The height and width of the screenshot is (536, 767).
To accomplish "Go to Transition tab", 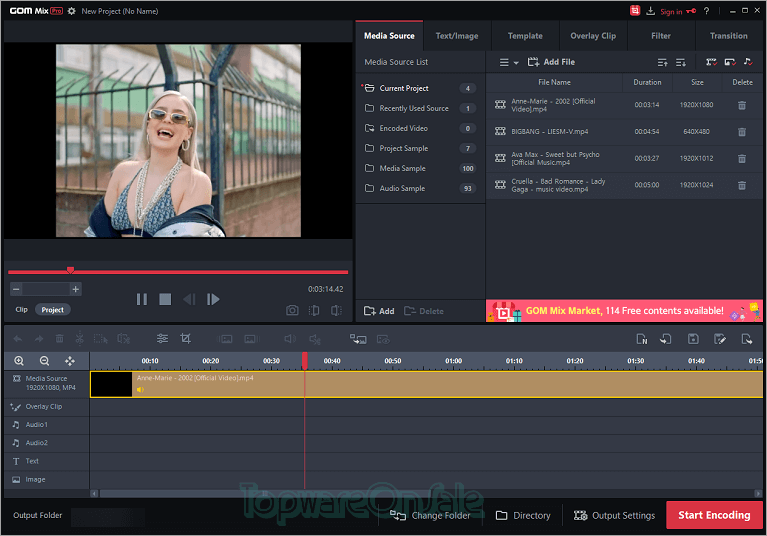I will tap(728, 36).
